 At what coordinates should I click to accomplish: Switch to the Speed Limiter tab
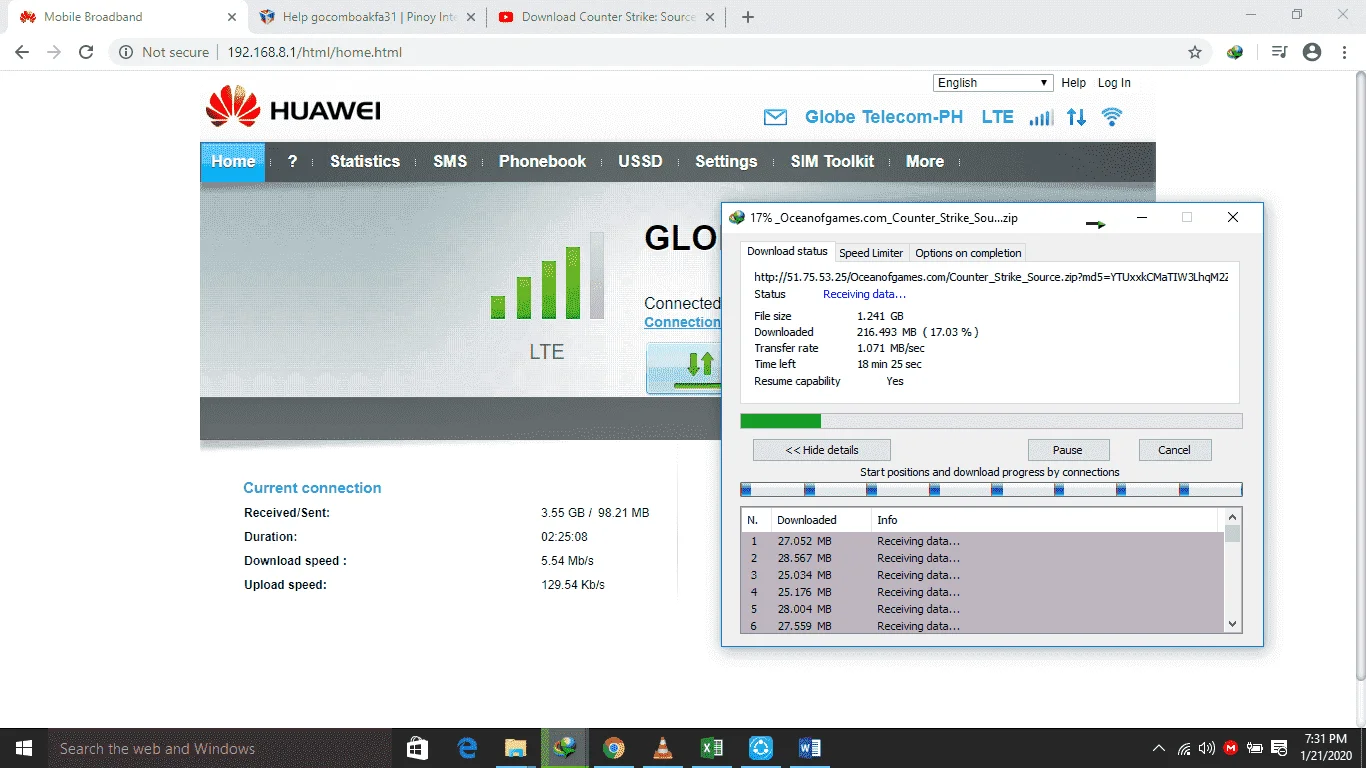[x=871, y=253]
